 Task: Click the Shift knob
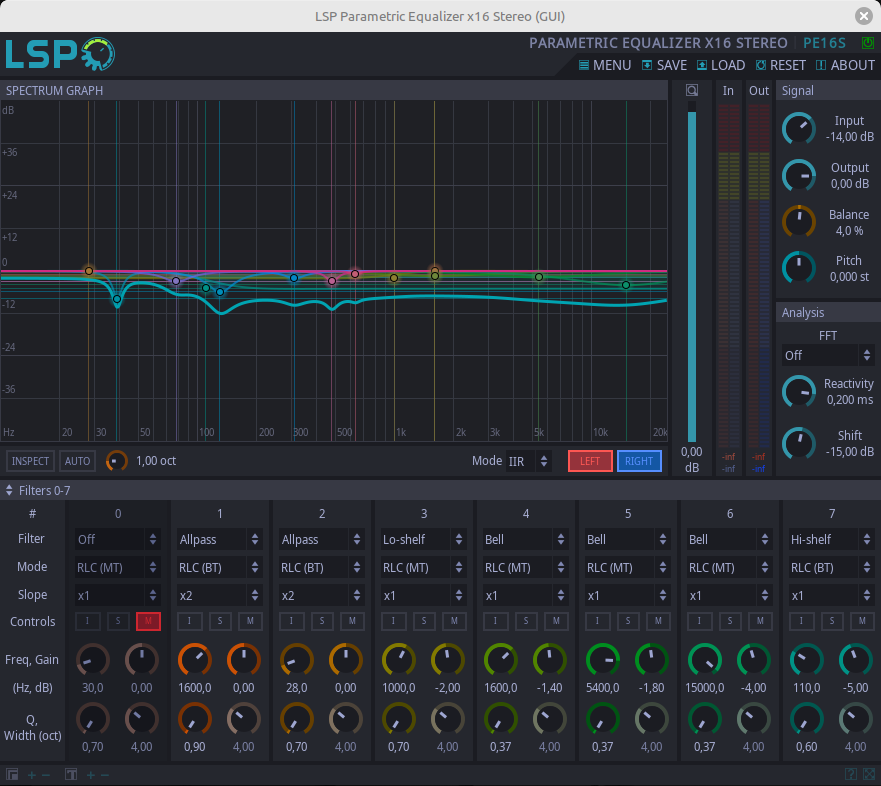[798, 443]
